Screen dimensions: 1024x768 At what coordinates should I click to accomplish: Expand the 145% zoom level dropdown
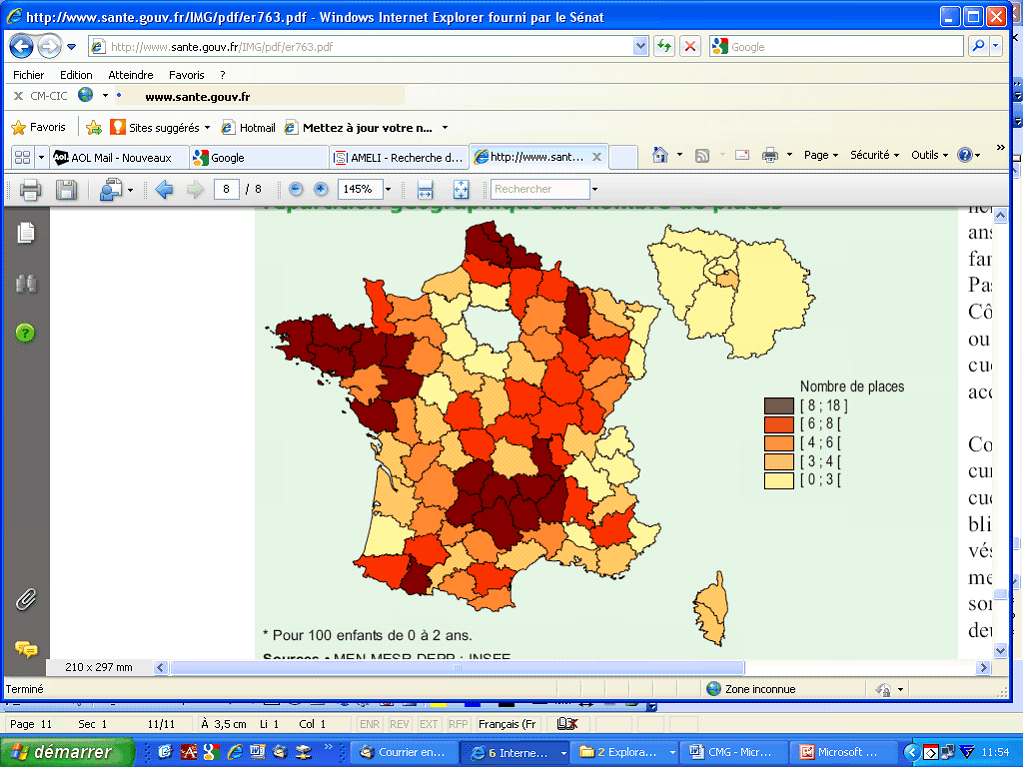tap(388, 189)
